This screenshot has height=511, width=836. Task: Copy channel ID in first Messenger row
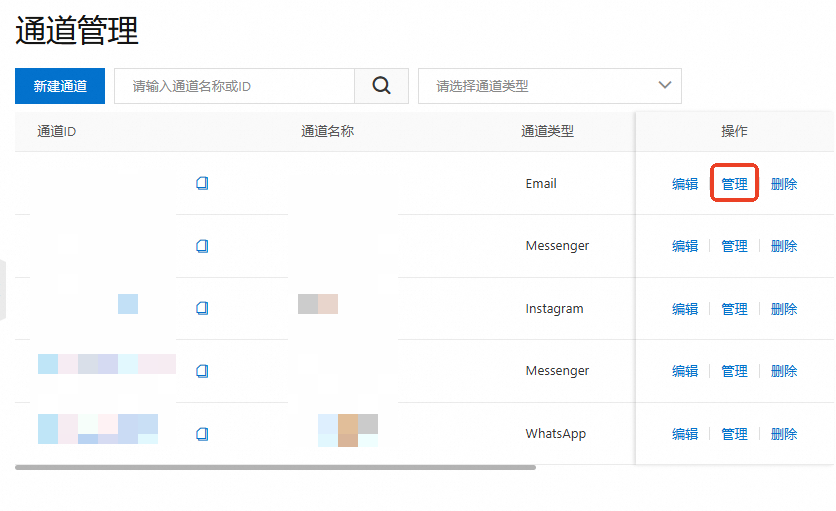(202, 246)
